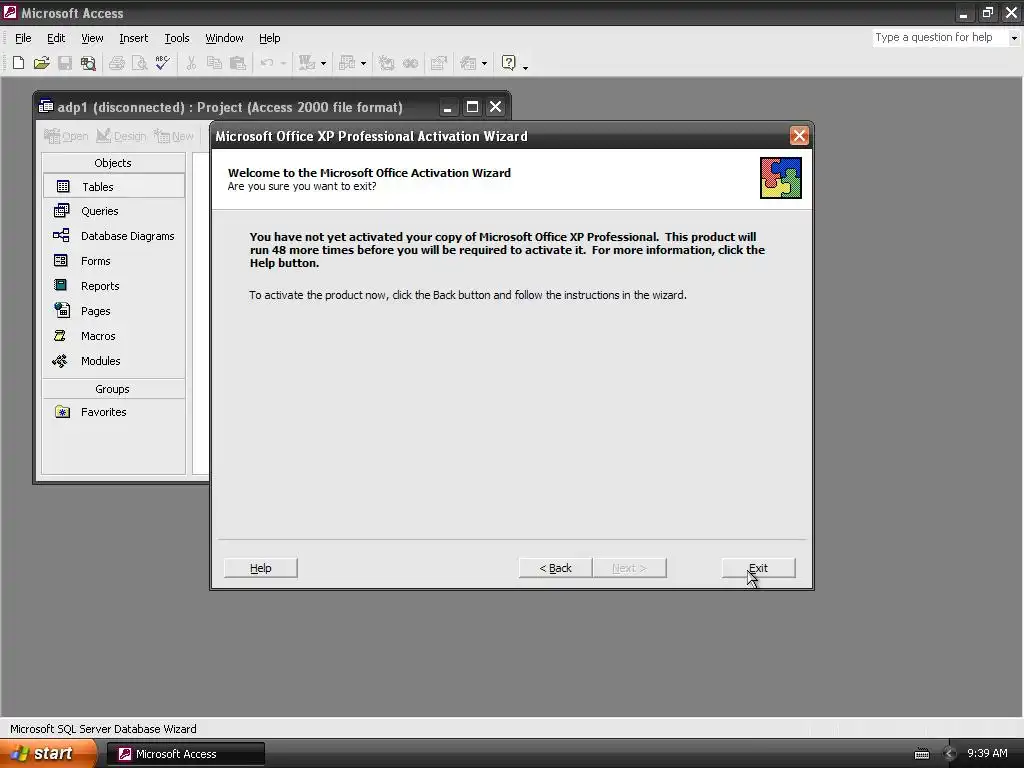Click the Script Editor toolbar icon
The image size is (1024, 768).
tap(410, 63)
